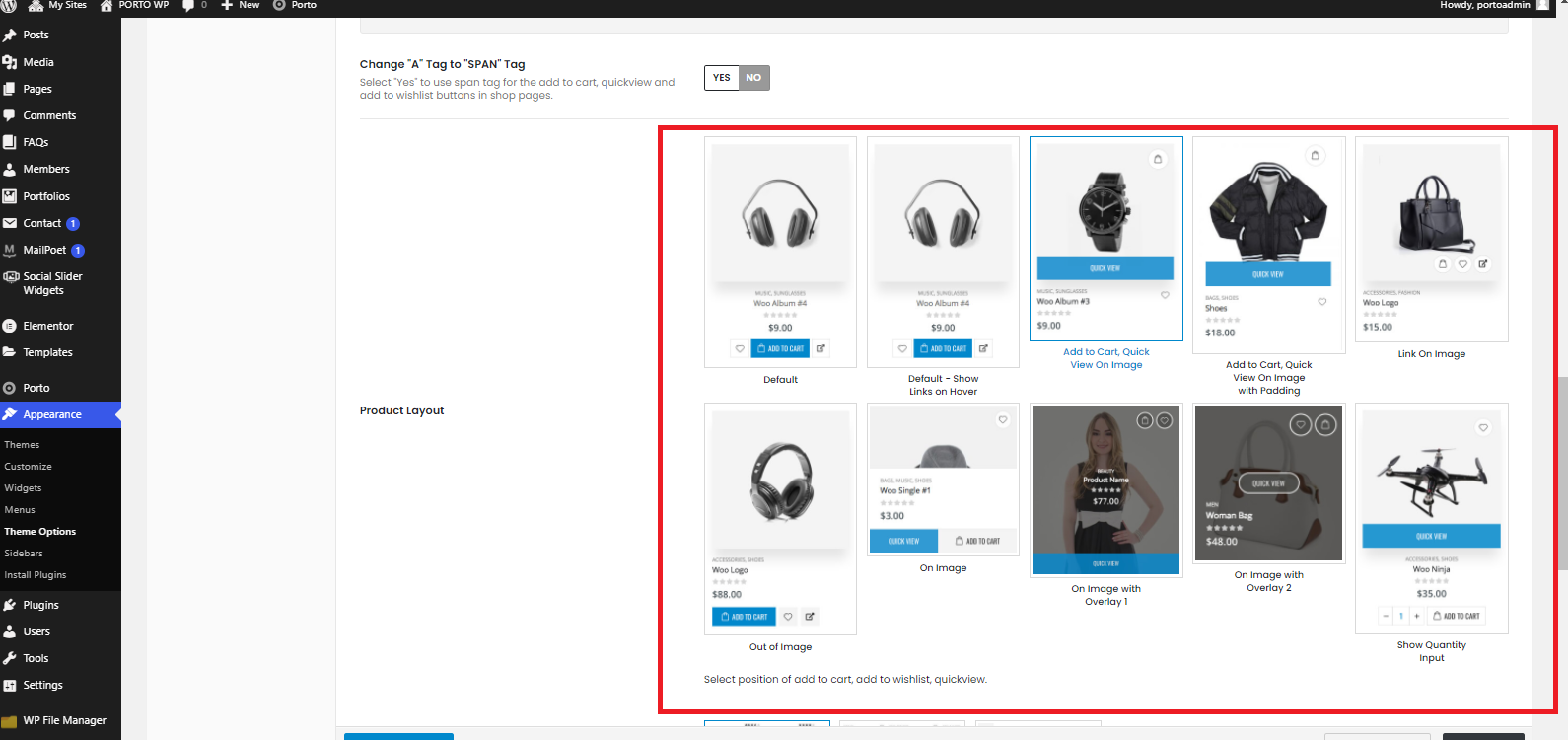
Task: Open Social Slider Widgets icon
Action: point(10,277)
